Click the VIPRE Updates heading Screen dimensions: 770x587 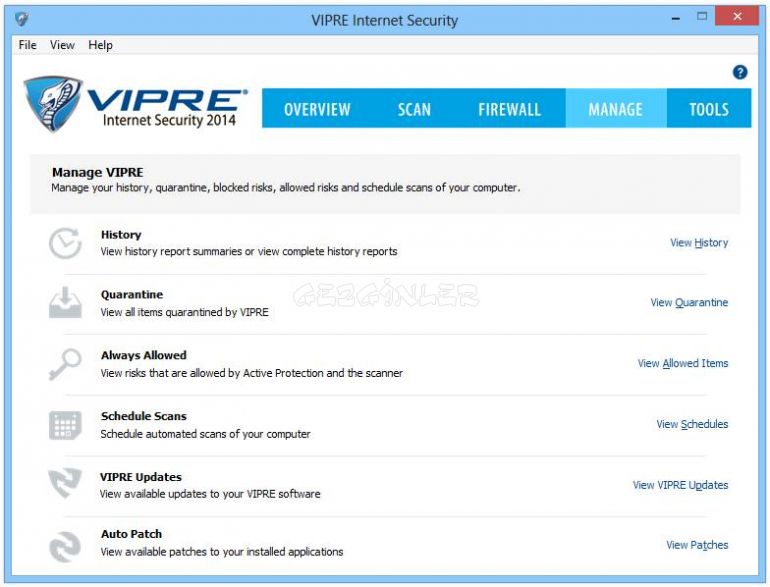(140, 477)
